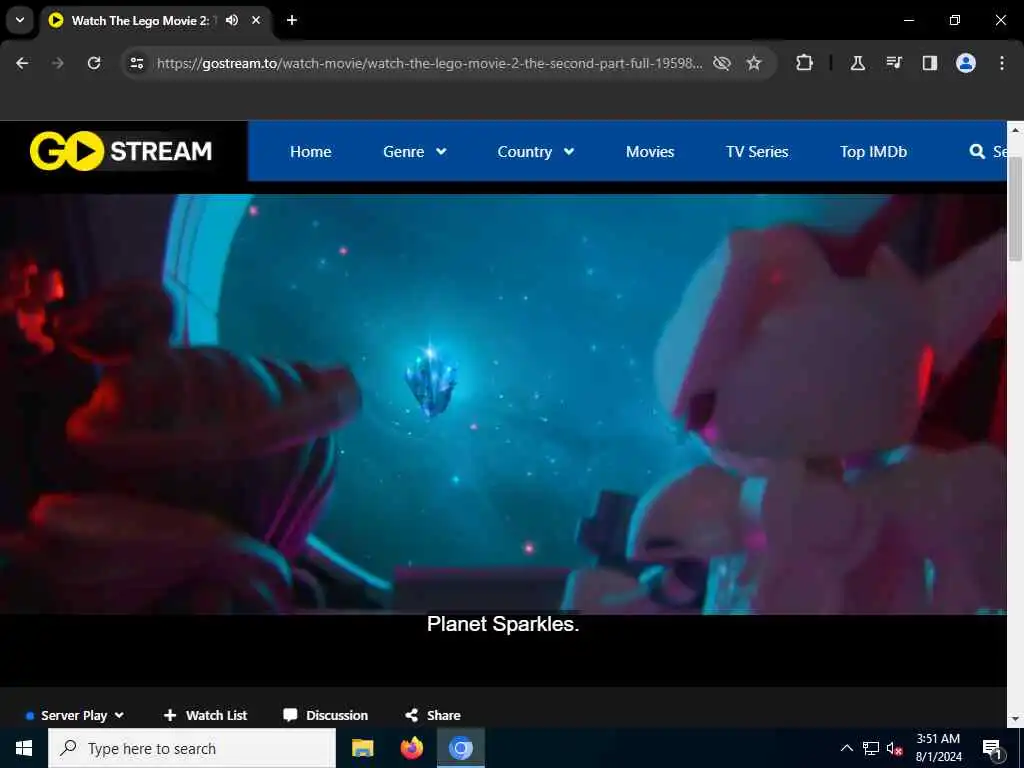Expand the Genre dropdown menu

tap(415, 152)
